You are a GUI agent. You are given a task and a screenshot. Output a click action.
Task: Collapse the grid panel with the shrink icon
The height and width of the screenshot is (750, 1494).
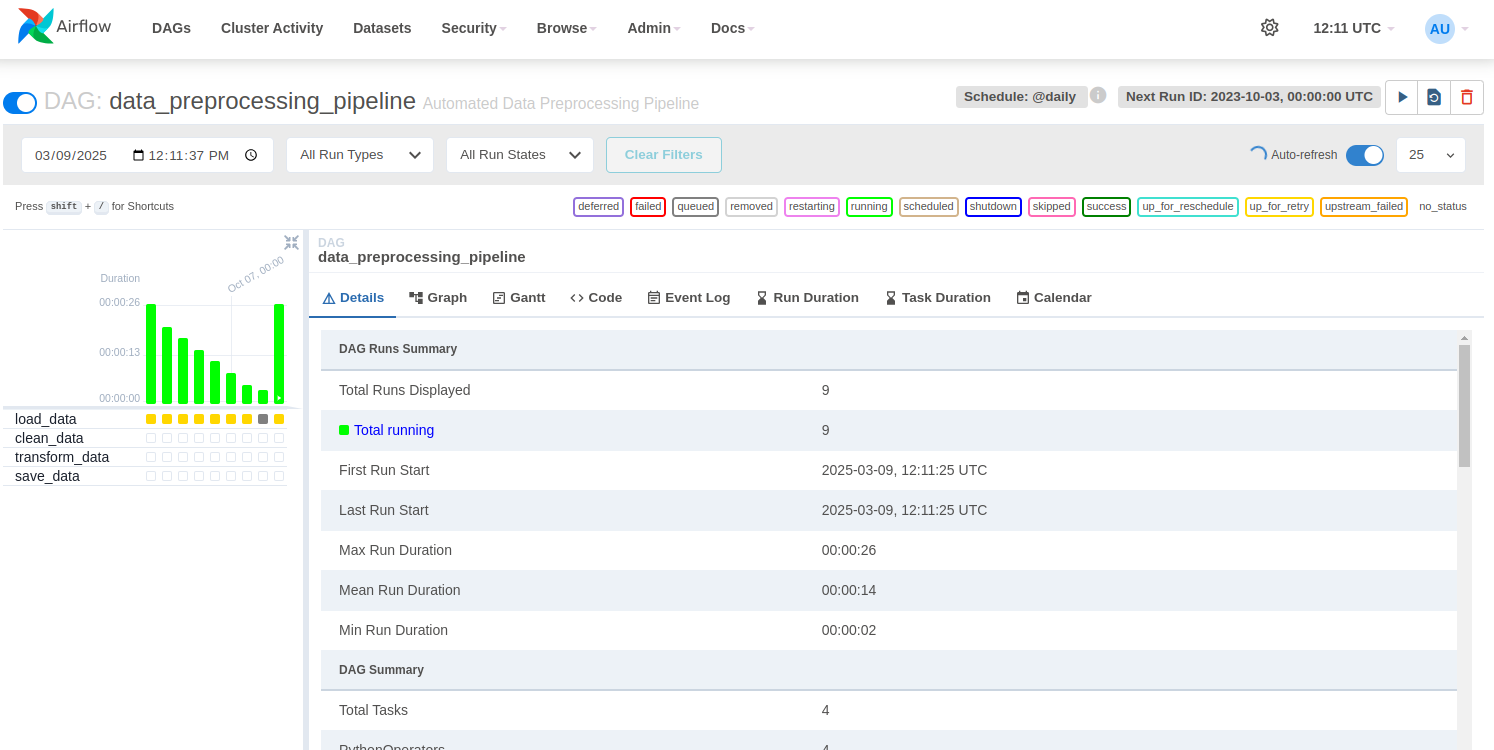point(291,242)
